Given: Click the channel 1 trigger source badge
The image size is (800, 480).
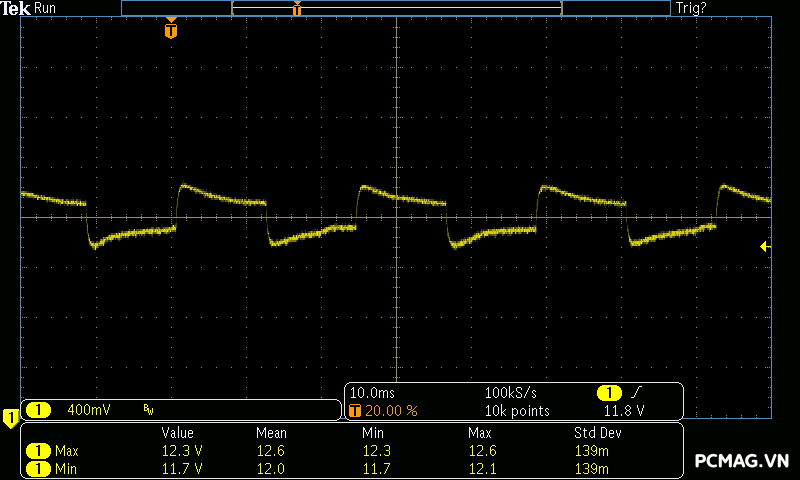Looking at the screenshot, I should (x=609, y=392).
